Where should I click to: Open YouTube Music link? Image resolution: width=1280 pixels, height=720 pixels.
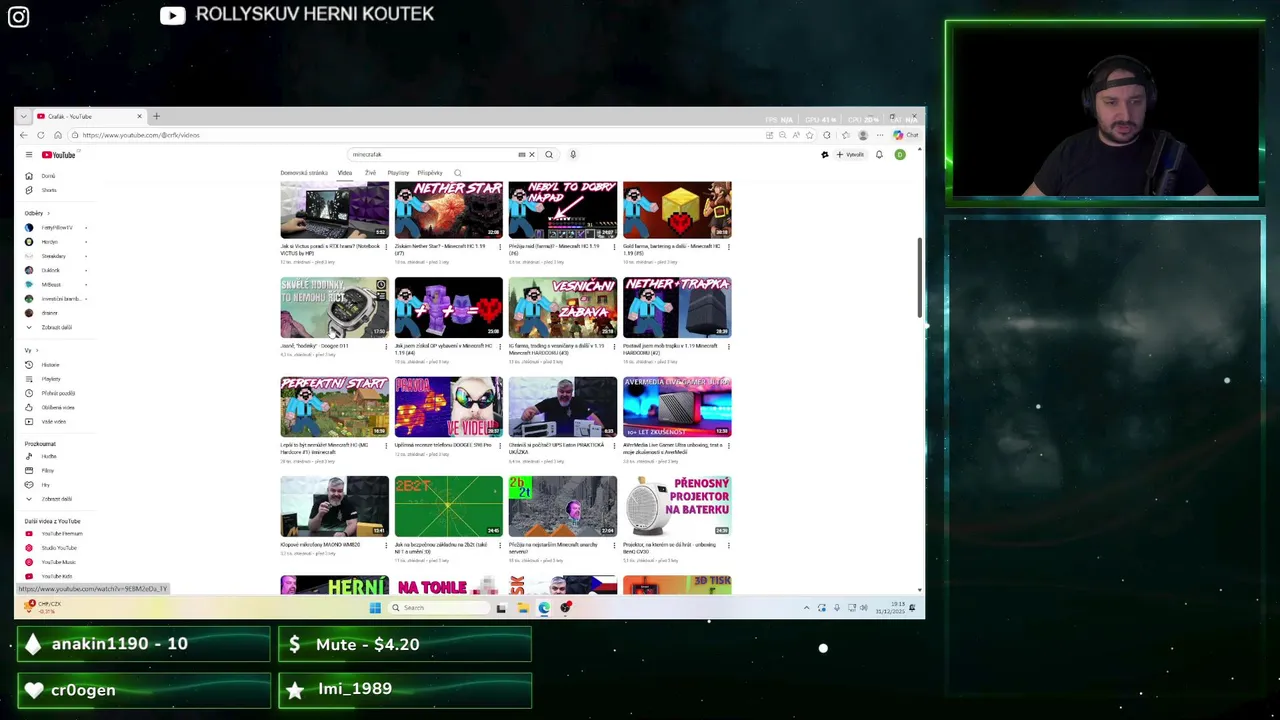[58, 562]
